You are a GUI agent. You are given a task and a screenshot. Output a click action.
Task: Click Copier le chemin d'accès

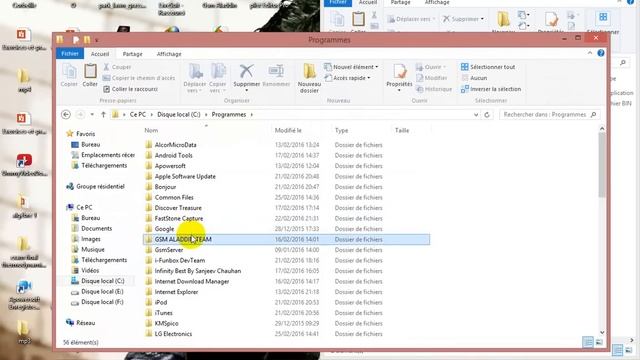(139, 78)
